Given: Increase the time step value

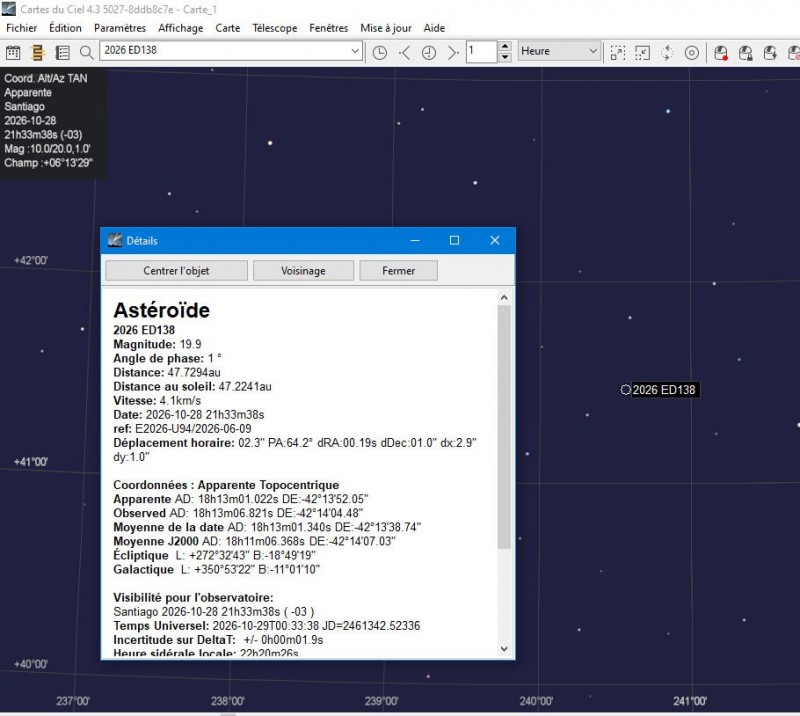Looking at the screenshot, I should 505,46.
